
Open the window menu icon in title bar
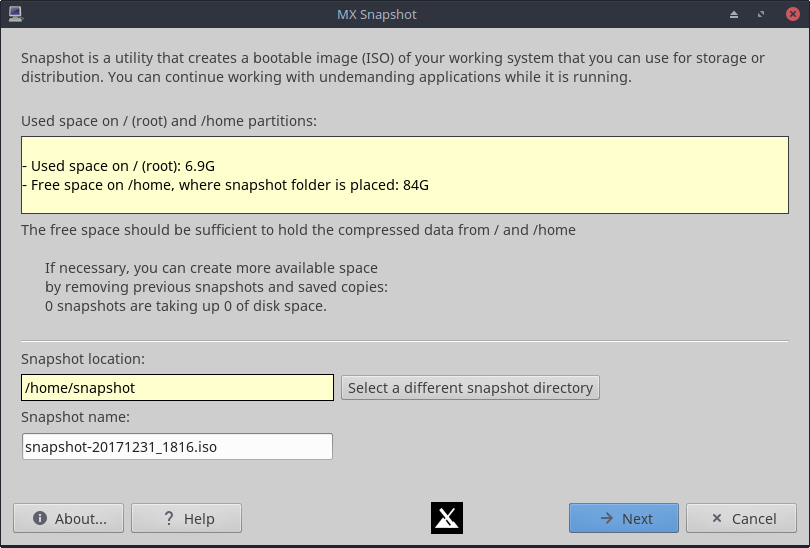point(14,14)
